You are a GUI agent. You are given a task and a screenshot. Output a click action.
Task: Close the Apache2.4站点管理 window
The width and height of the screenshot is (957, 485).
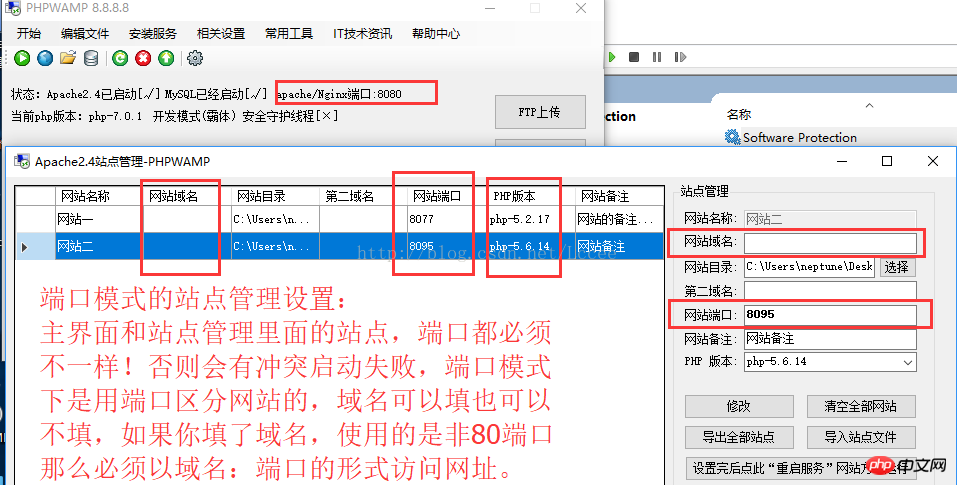(933, 161)
